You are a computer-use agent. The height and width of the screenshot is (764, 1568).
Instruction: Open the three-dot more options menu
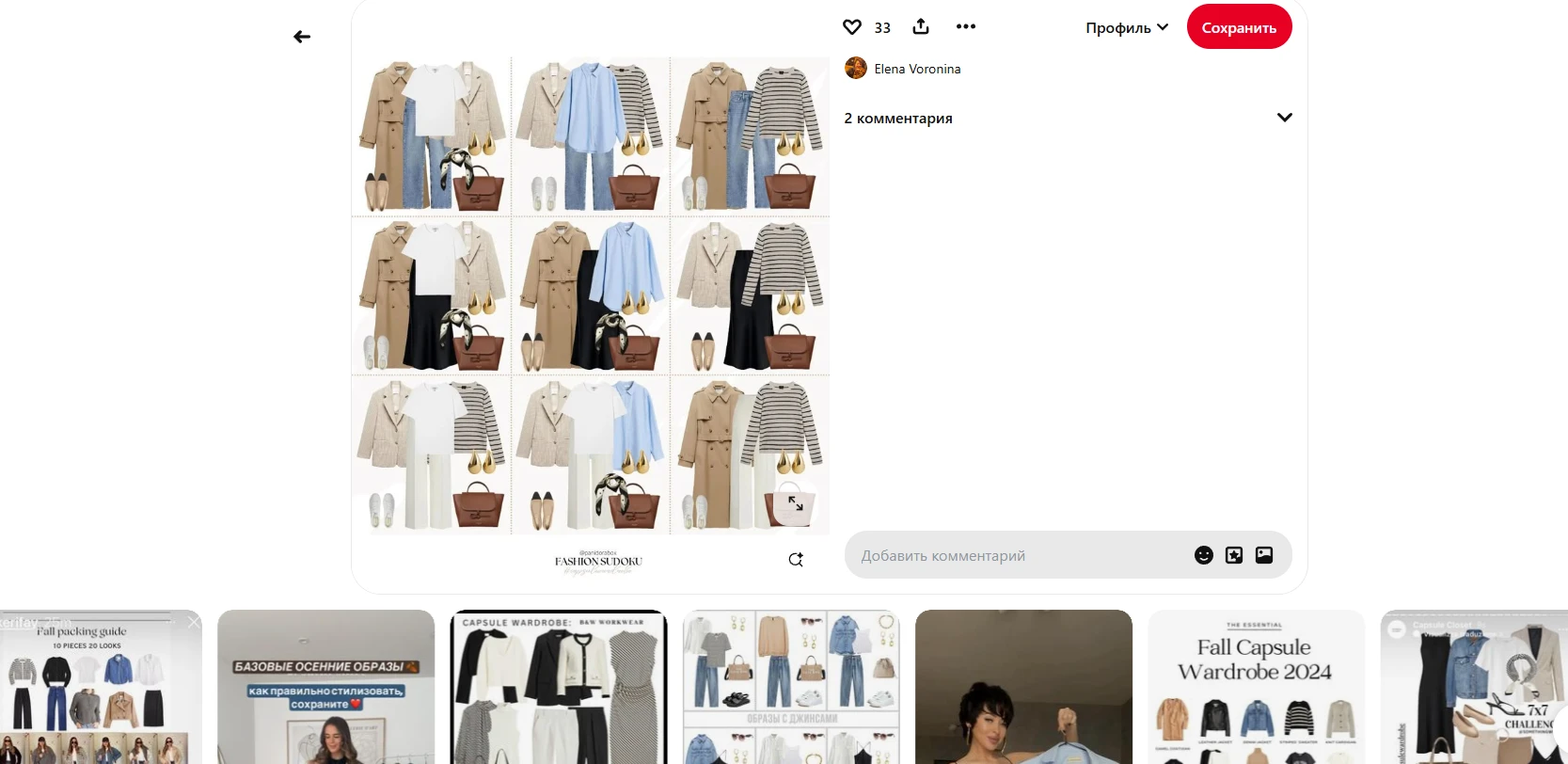[966, 27]
